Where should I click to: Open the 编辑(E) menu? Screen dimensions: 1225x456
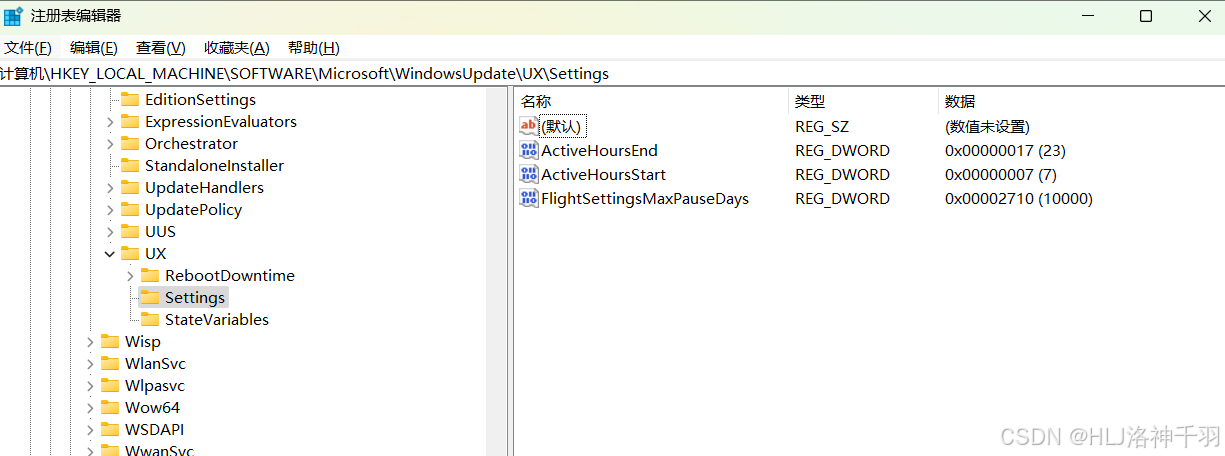pos(94,48)
